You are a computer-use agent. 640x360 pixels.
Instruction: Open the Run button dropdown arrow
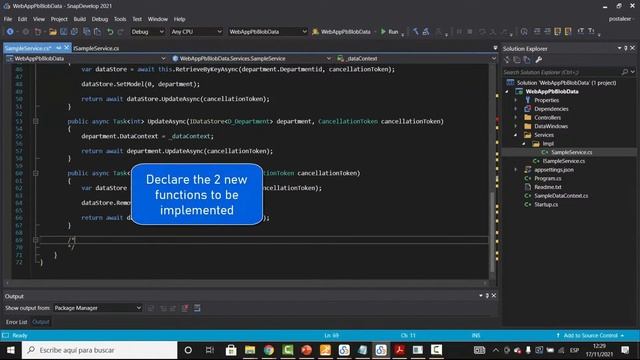coord(402,34)
